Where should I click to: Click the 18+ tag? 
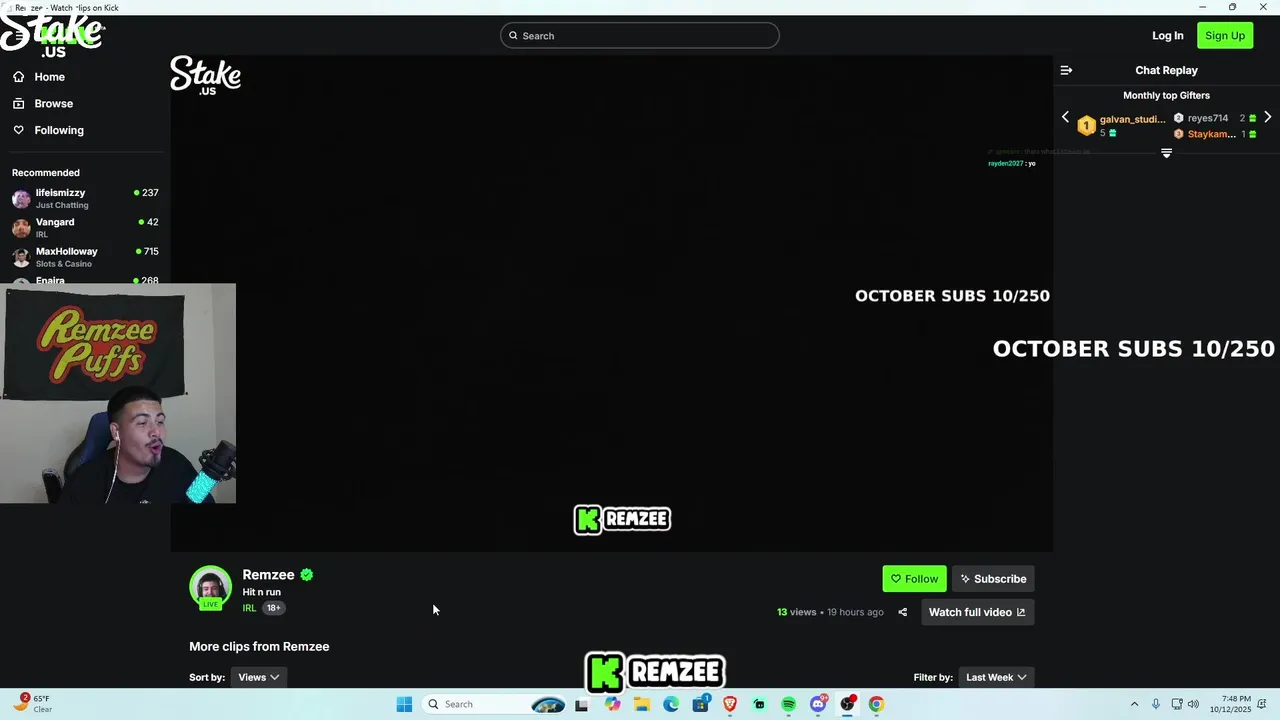click(x=273, y=608)
